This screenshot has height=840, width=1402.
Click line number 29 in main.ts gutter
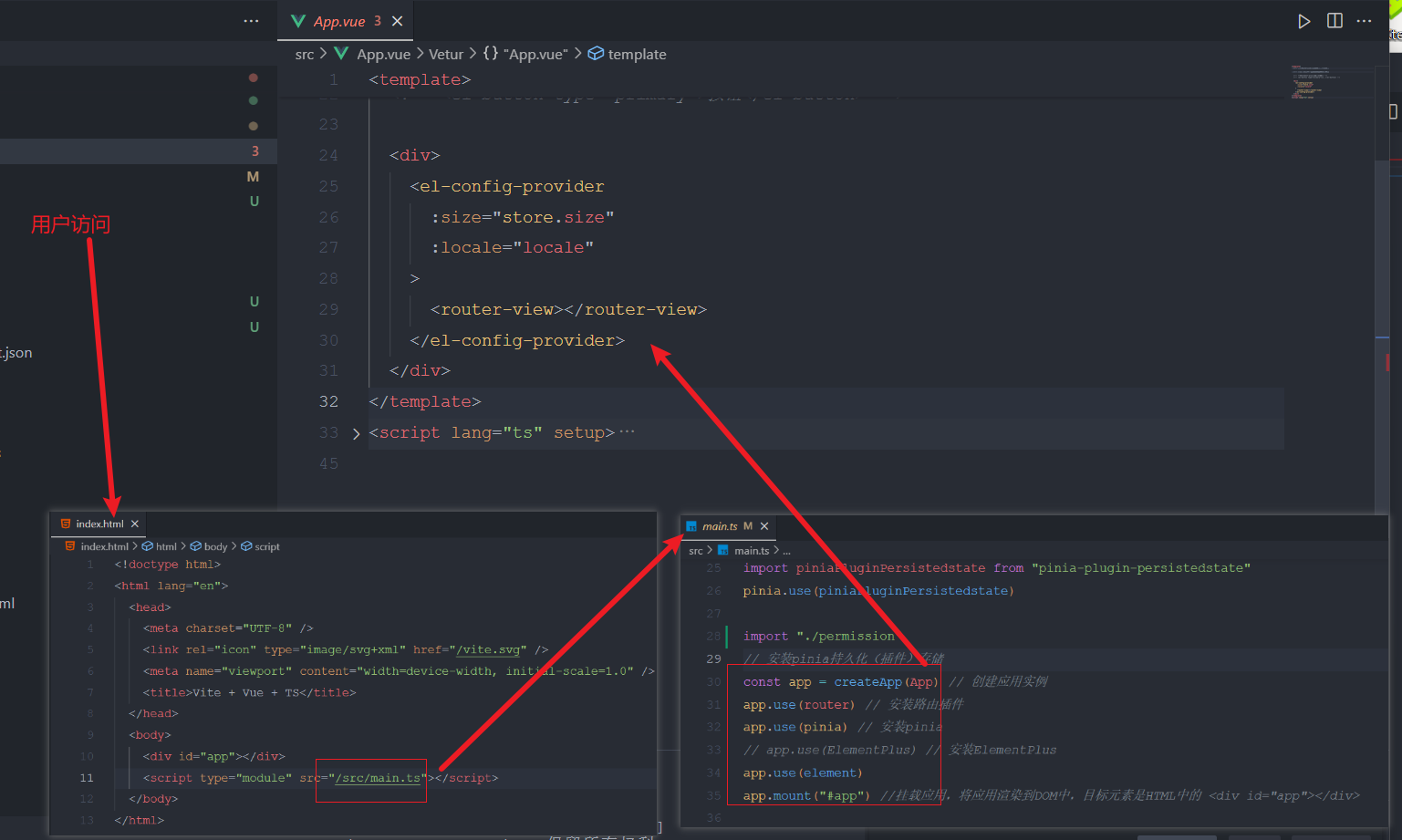coord(713,659)
